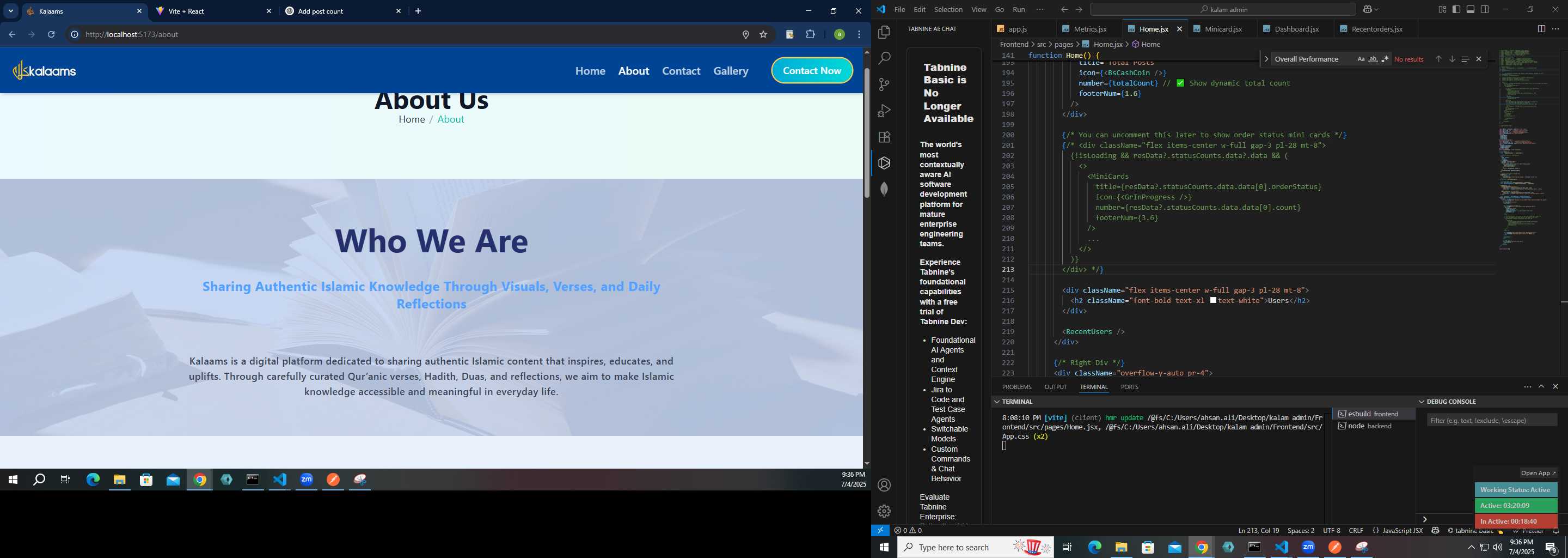Open the File menu in VS Code
Viewport: 1568px width, 558px height.
[899, 10]
